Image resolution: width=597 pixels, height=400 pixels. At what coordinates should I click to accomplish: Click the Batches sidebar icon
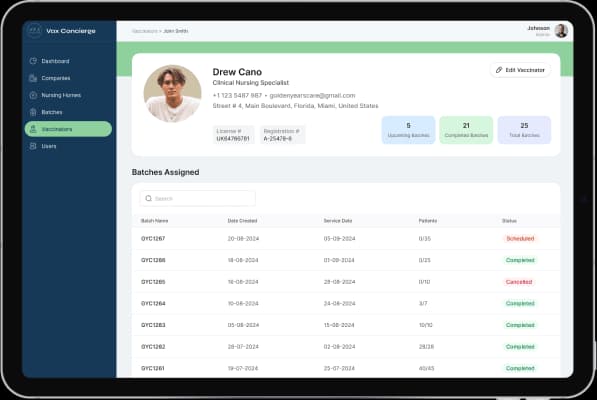pos(33,112)
